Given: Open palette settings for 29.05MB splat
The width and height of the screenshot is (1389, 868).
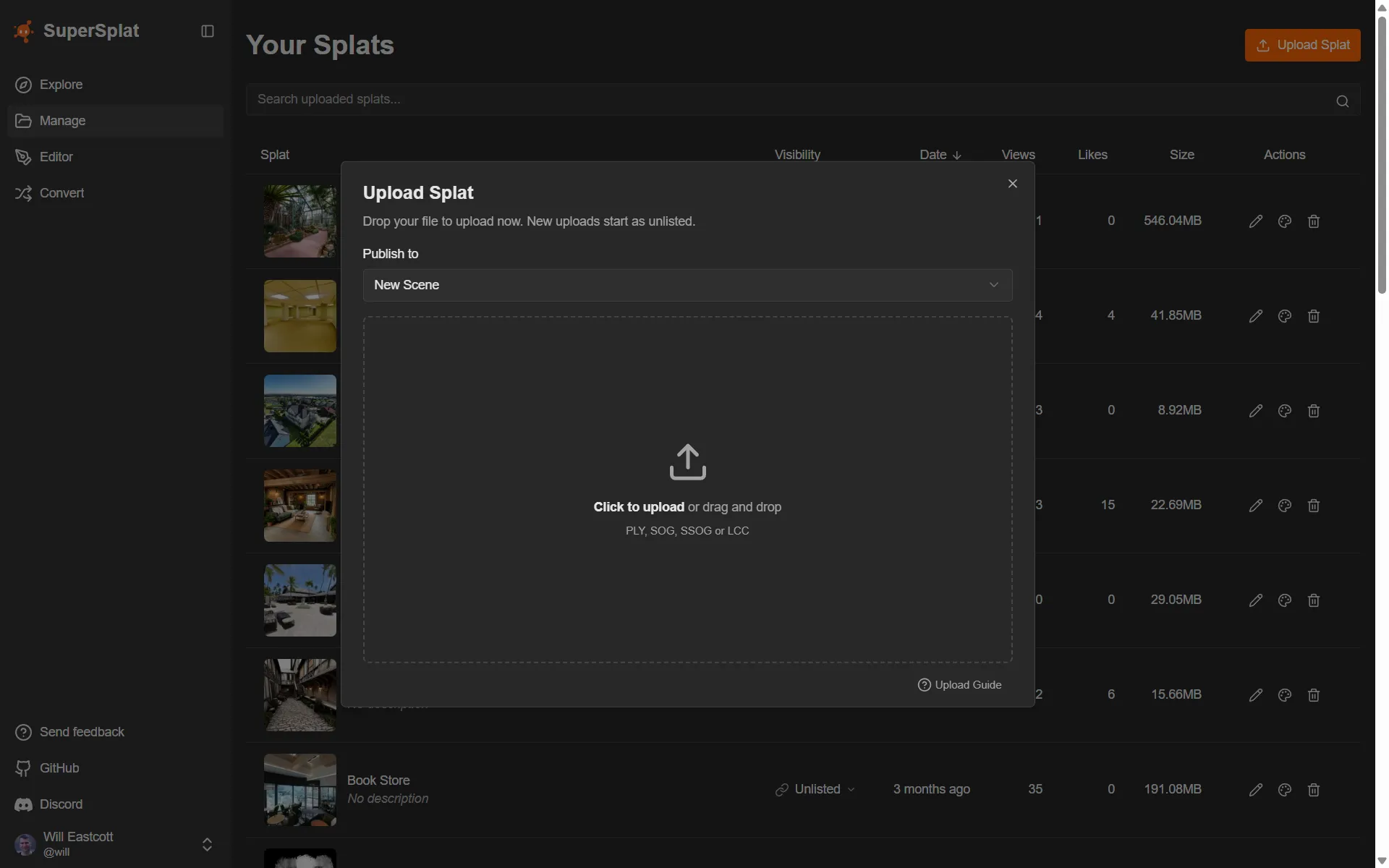Looking at the screenshot, I should (x=1285, y=600).
